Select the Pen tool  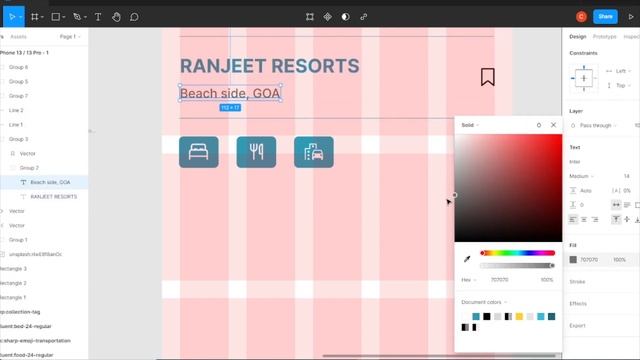(77, 17)
